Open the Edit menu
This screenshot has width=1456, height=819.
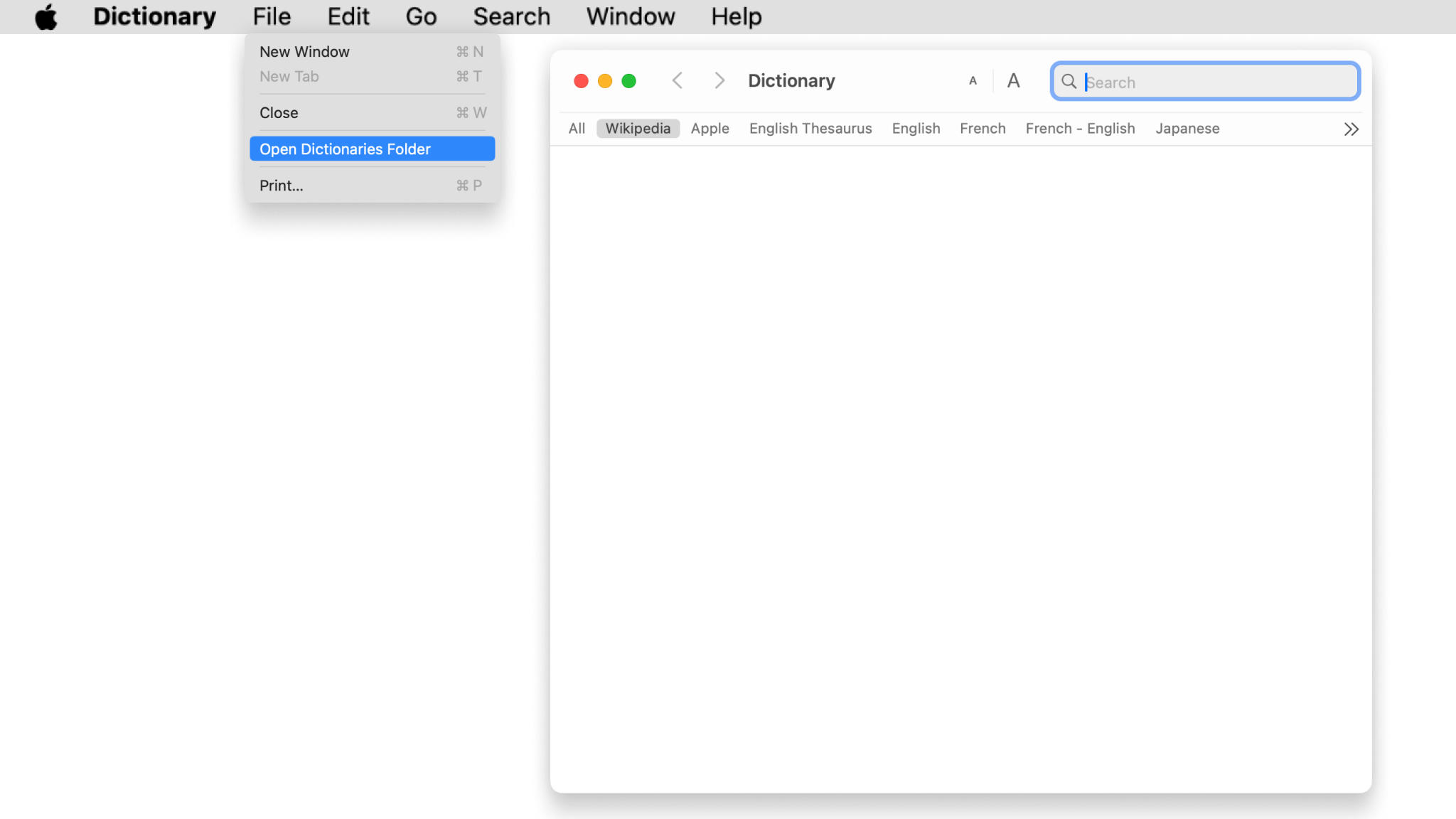pos(348,16)
